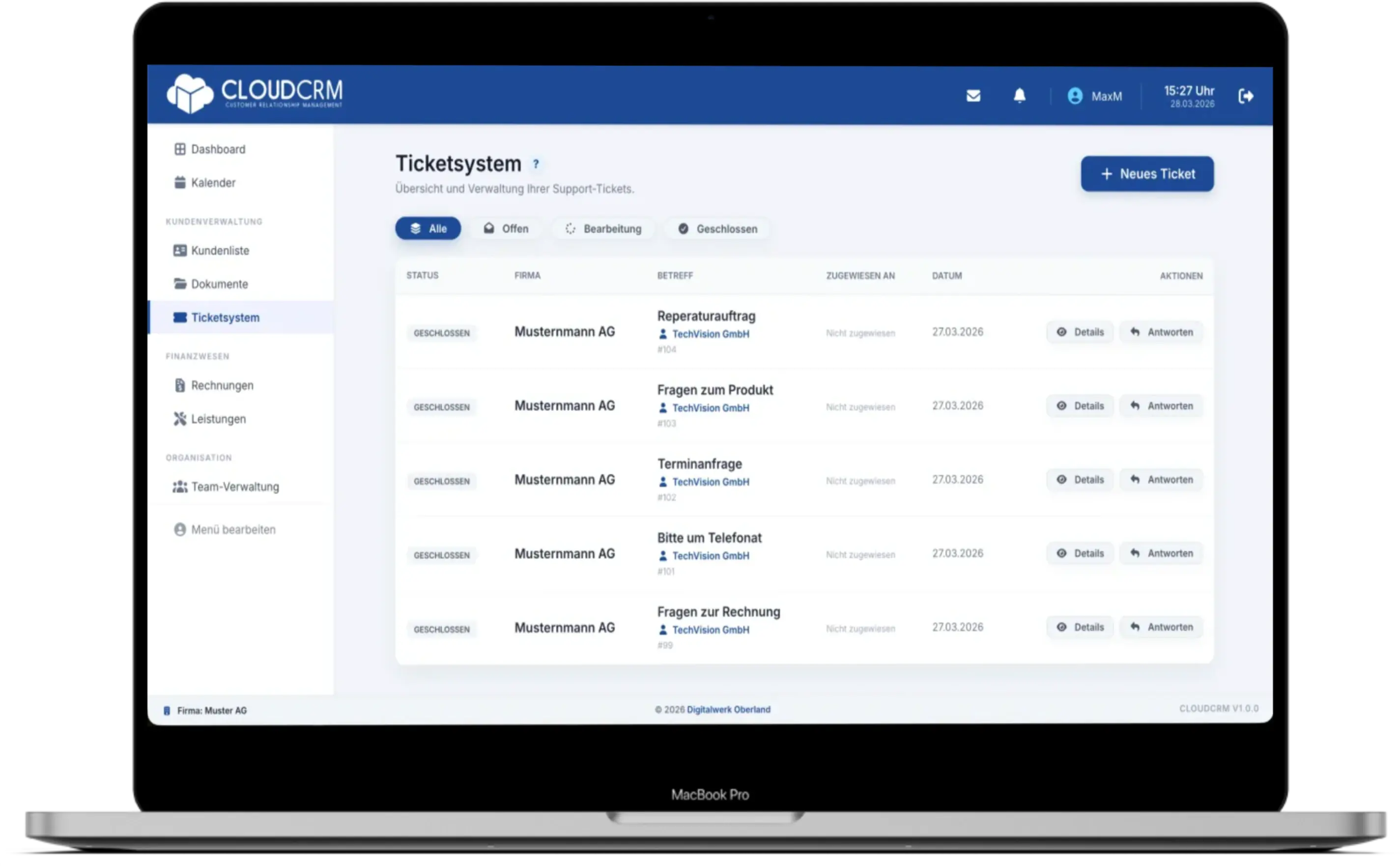This screenshot has width=1400, height=866.
Task: Open Details for Fragen zur Rechnung
Action: (x=1080, y=627)
